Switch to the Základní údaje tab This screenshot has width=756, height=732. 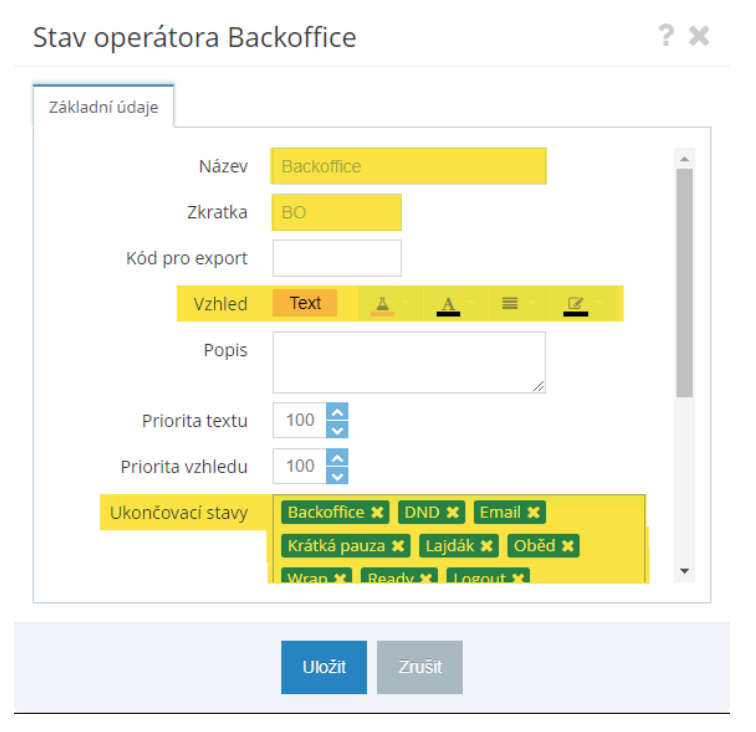103,107
